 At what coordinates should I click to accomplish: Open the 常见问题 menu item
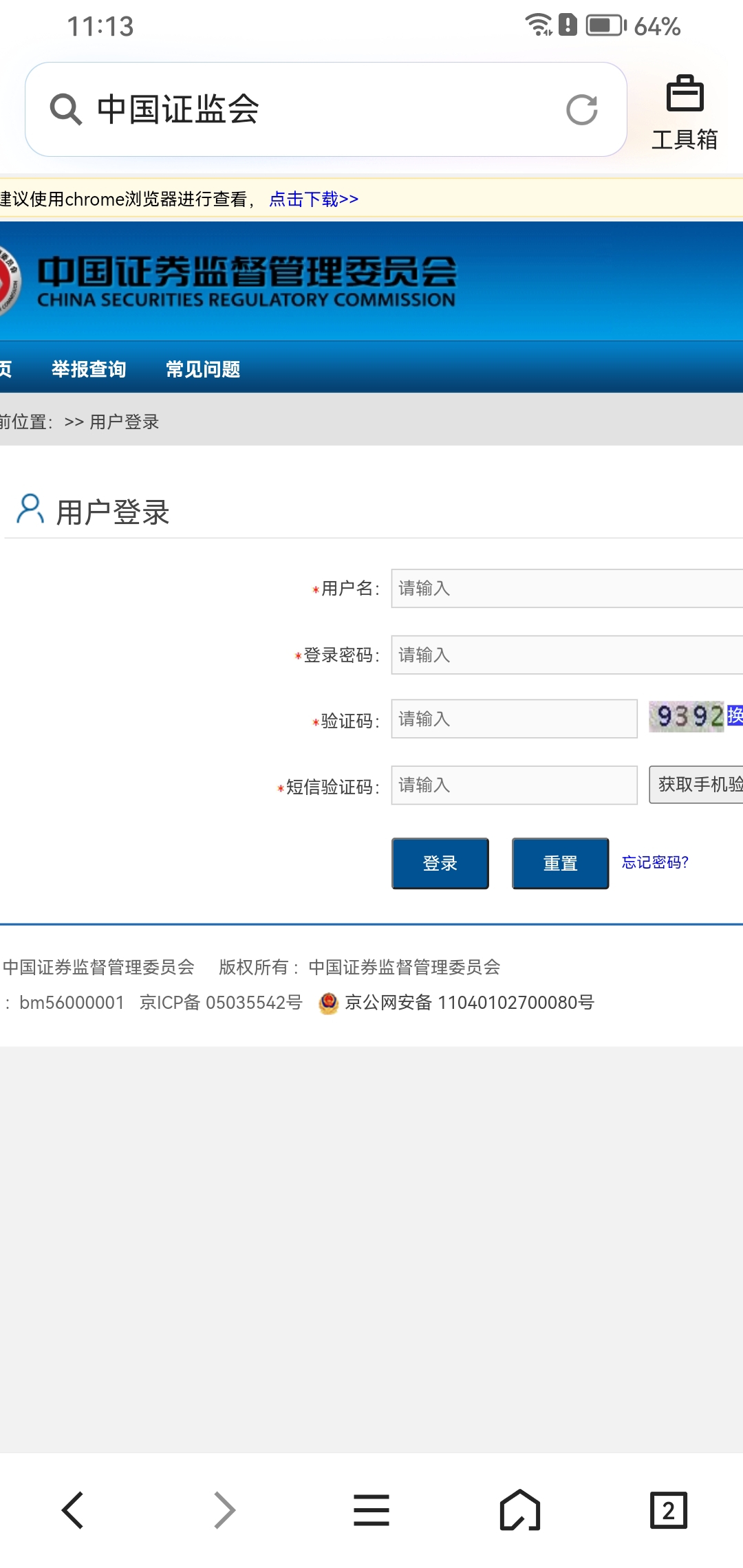point(203,369)
